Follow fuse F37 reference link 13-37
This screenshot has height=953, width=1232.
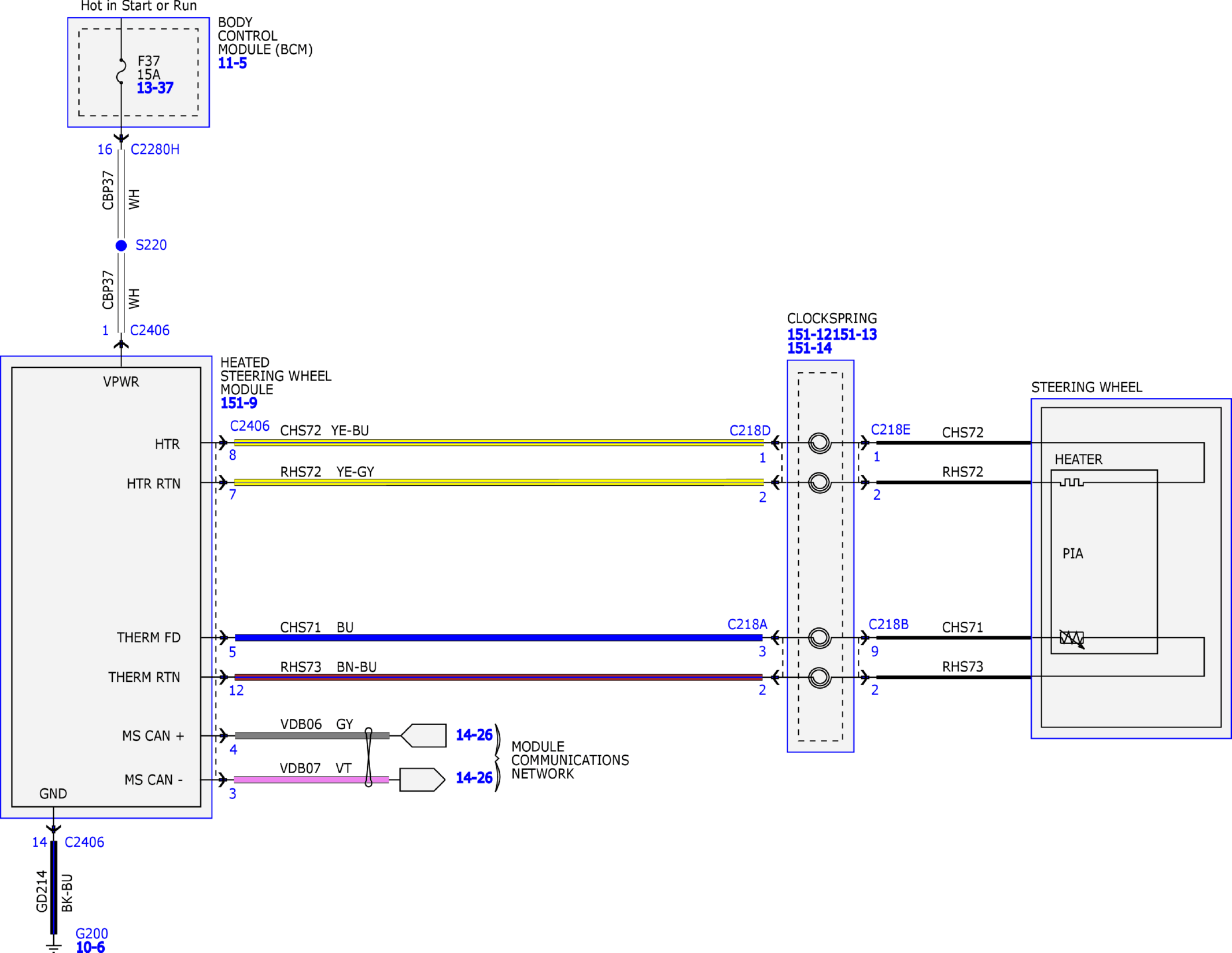155,88
